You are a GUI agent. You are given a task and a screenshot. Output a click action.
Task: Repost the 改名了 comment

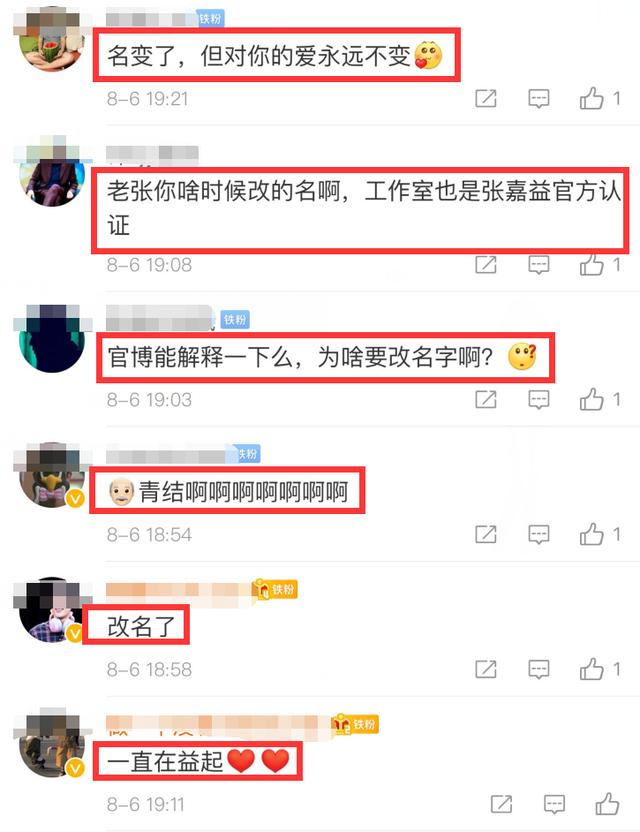tap(486, 669)
